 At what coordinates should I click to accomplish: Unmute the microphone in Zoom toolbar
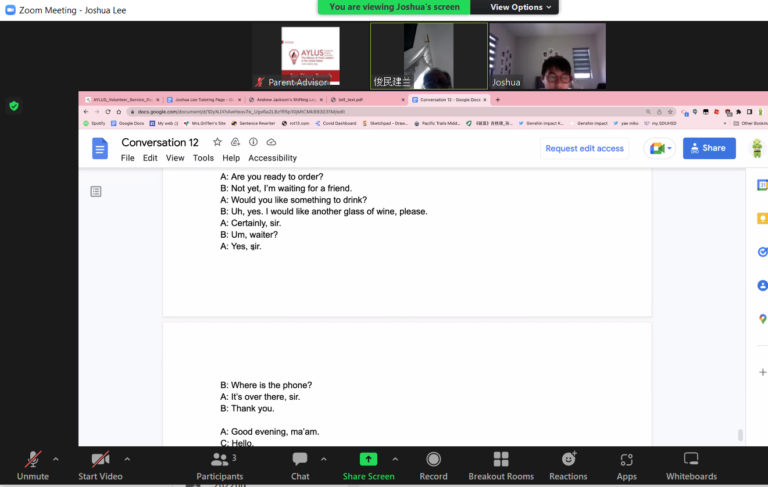click(33, 466)
